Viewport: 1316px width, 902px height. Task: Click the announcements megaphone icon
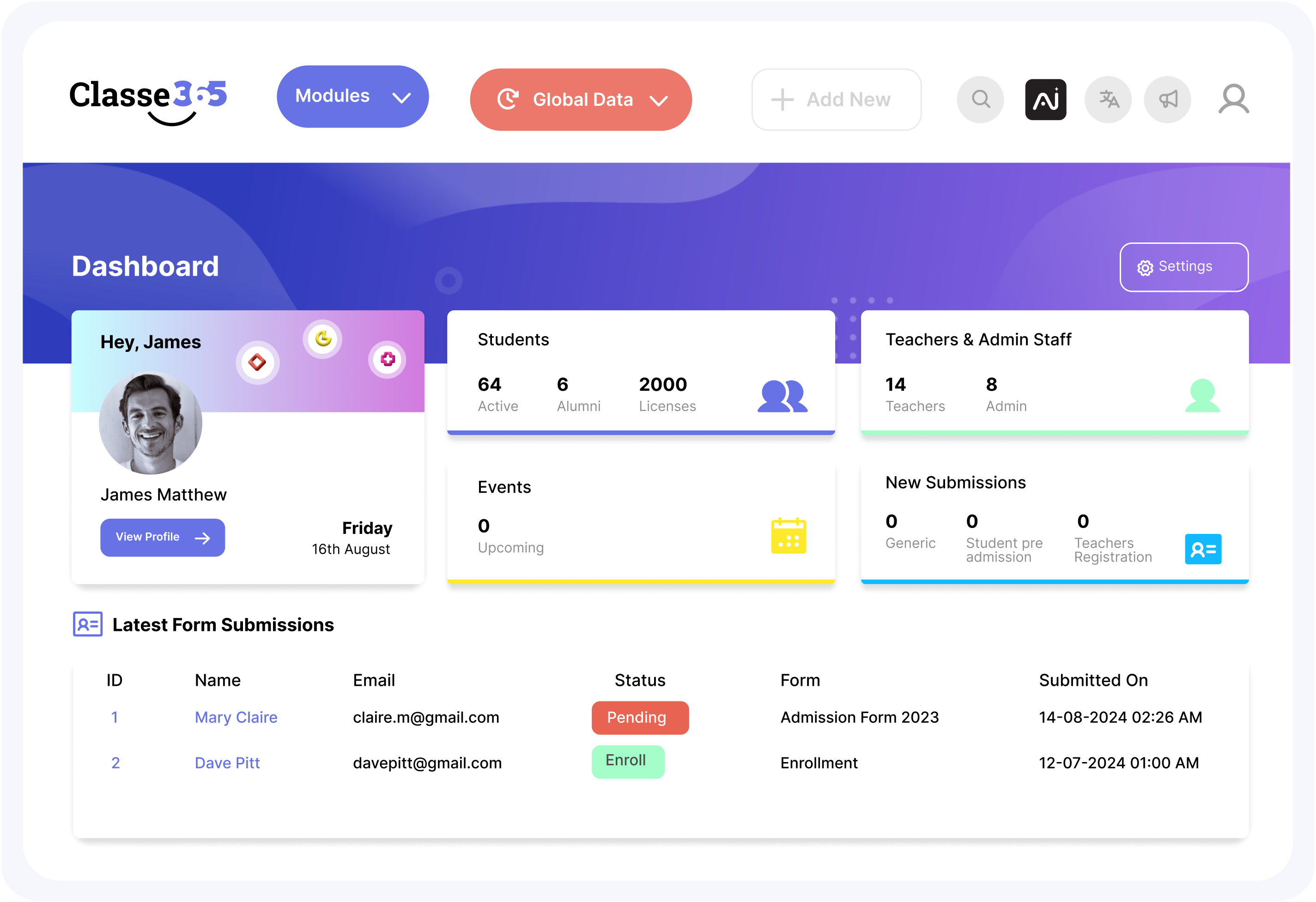click(1167, 99)
